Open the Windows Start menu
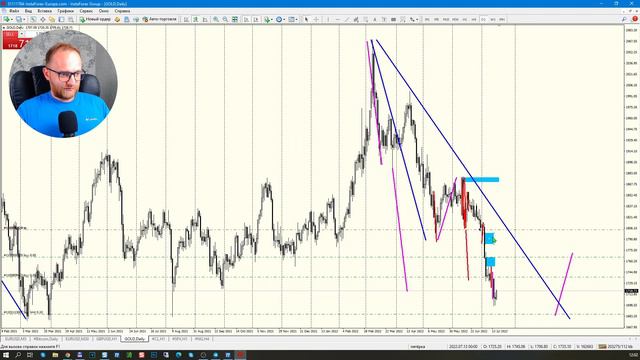640x360 pixels. 6,355
